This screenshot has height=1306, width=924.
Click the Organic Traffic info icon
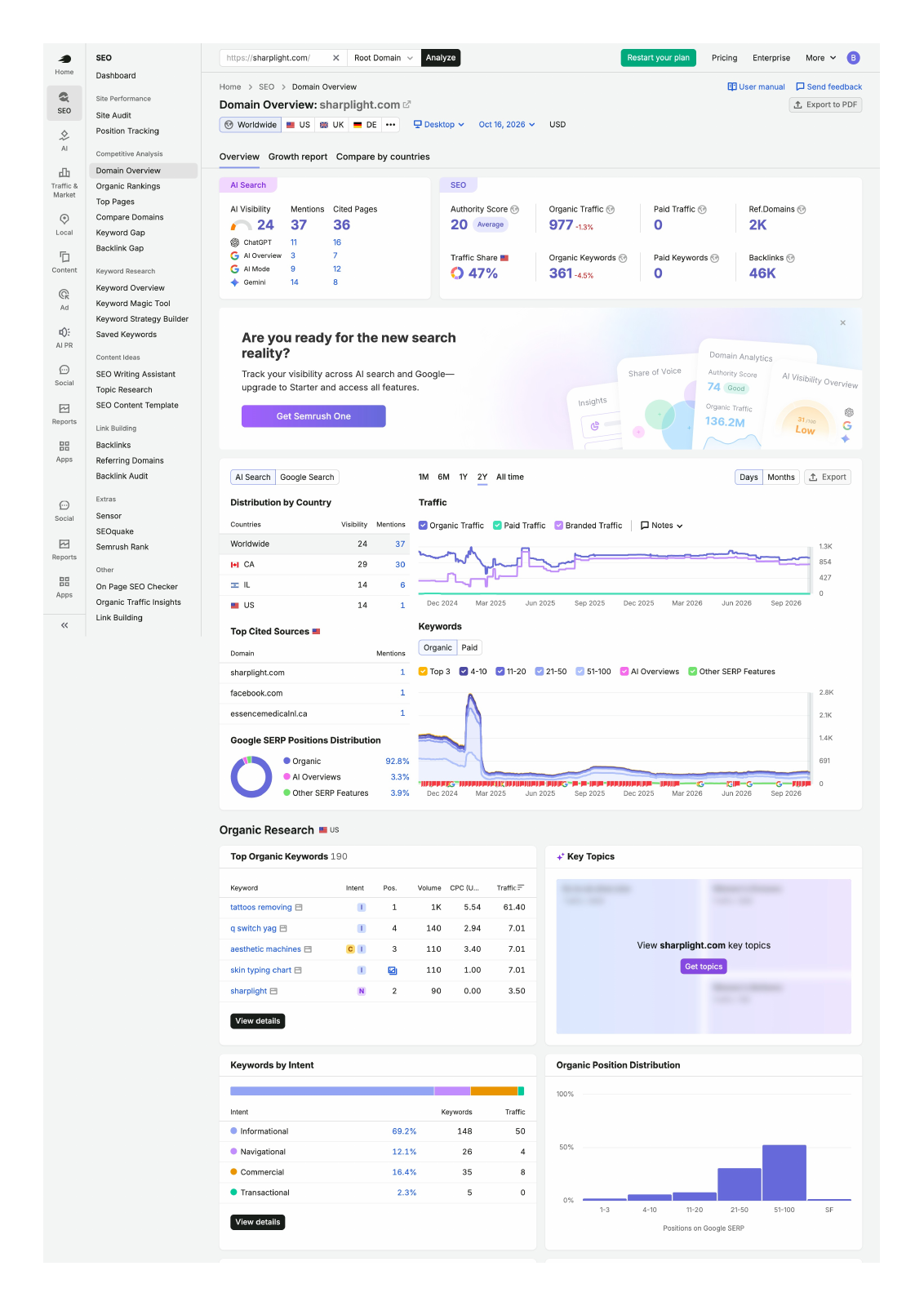611,210
